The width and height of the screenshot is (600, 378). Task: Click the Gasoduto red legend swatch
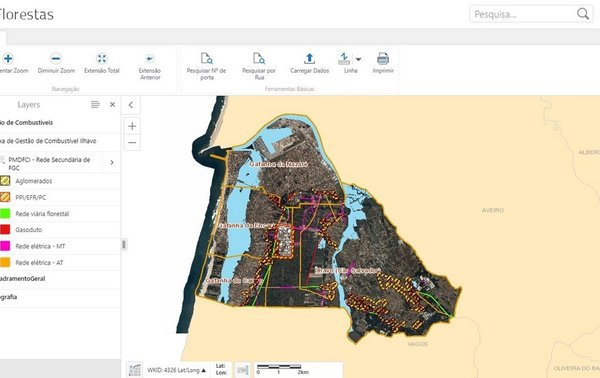pos(5,230)
